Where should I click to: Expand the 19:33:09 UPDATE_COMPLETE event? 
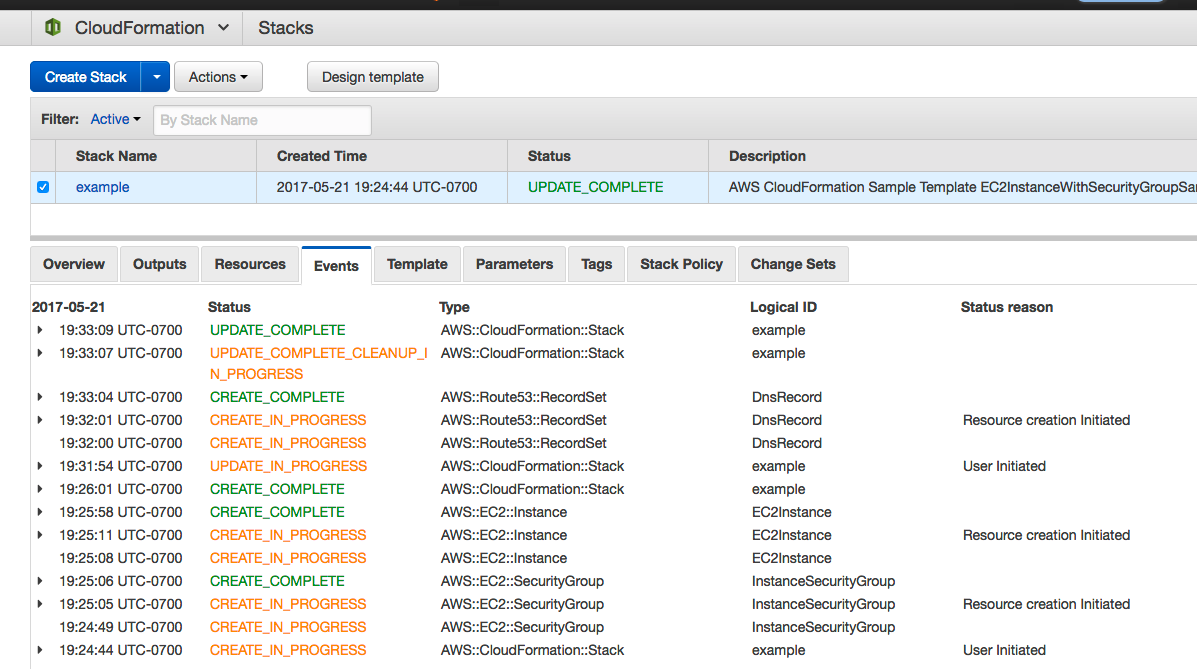[x=40, y=330]
